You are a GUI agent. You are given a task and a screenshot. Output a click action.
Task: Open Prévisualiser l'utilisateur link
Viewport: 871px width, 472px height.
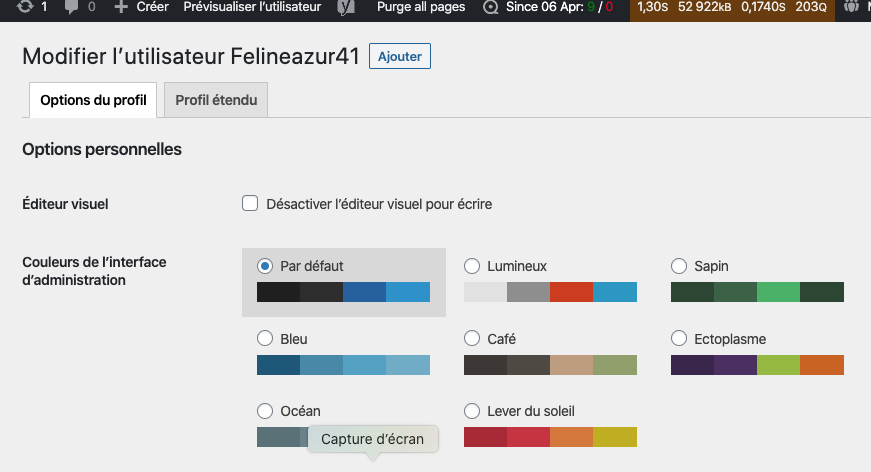(x=252, y=7)
